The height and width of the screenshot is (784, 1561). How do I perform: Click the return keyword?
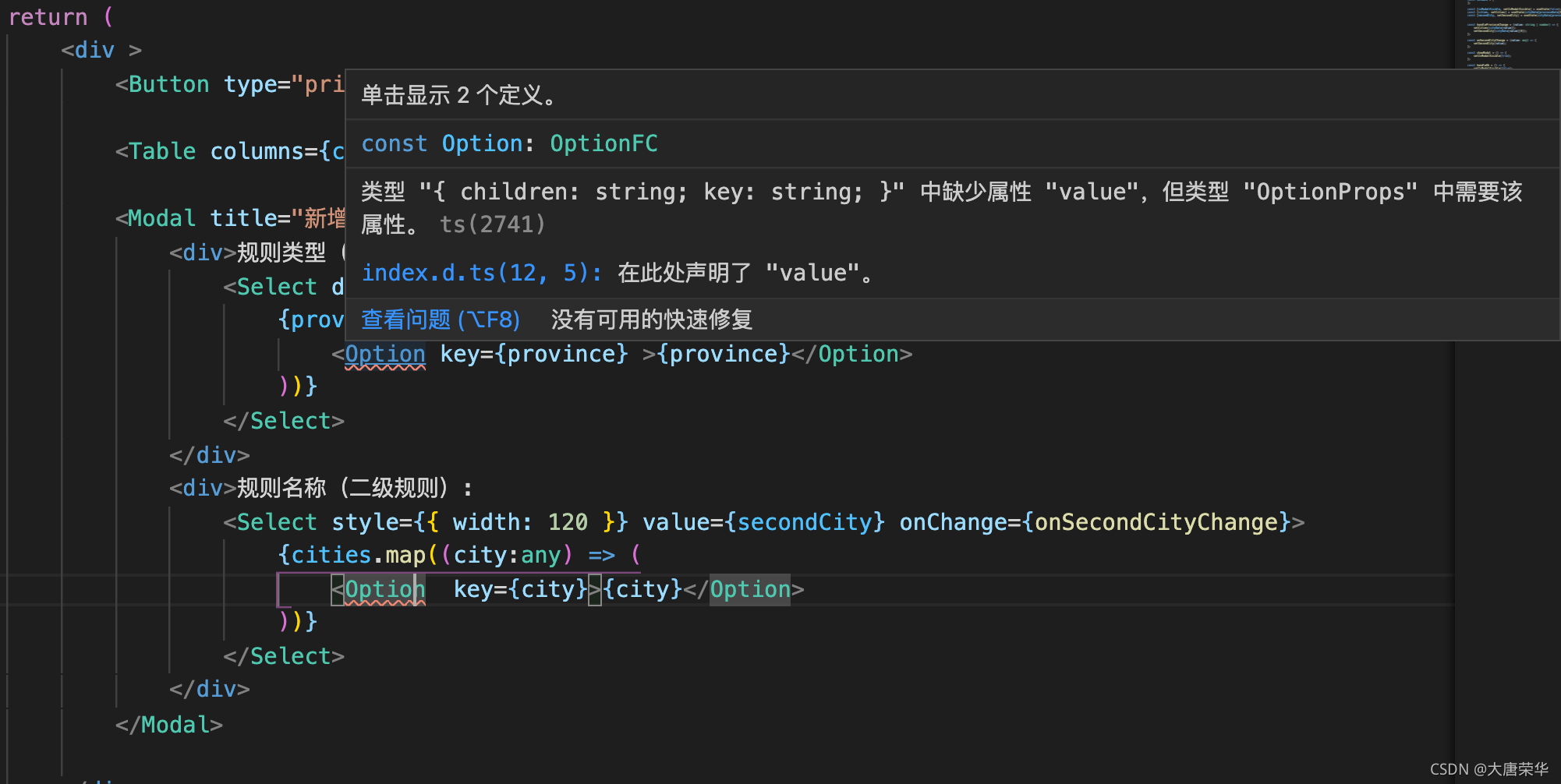48,16
